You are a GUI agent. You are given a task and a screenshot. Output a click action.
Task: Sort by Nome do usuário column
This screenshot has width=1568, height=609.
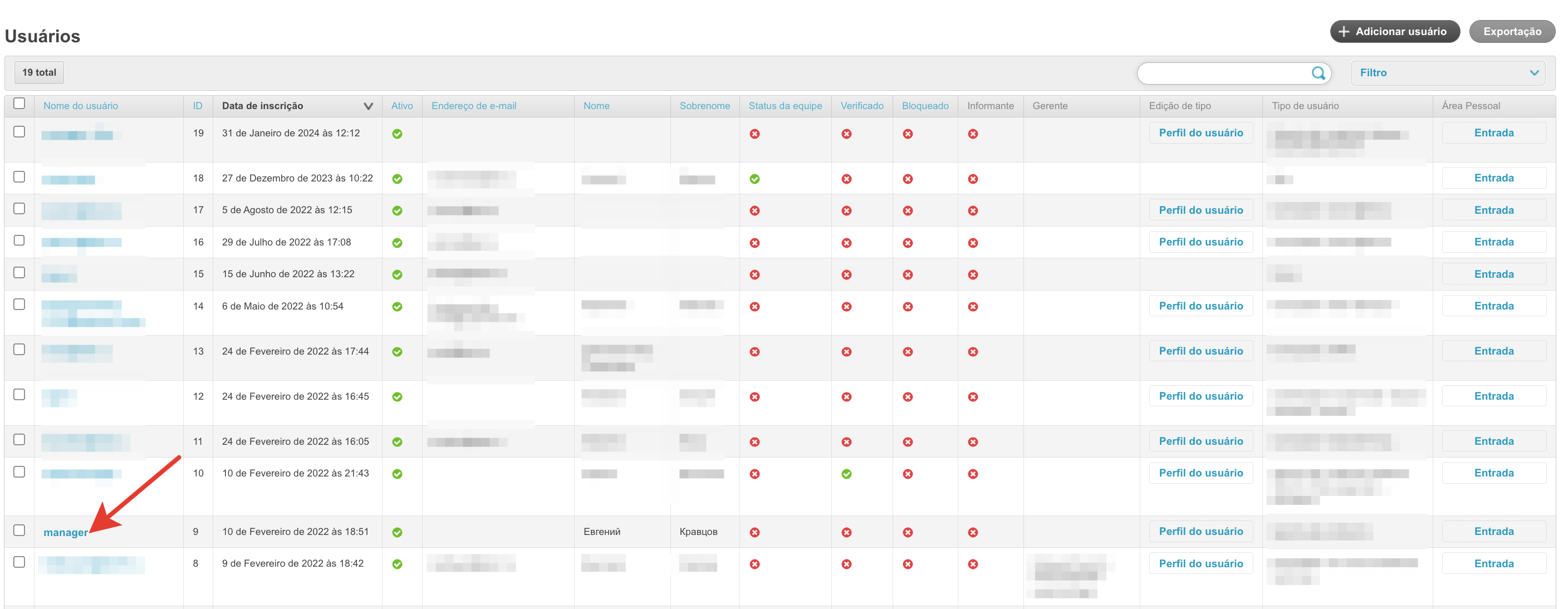point(80,106)
